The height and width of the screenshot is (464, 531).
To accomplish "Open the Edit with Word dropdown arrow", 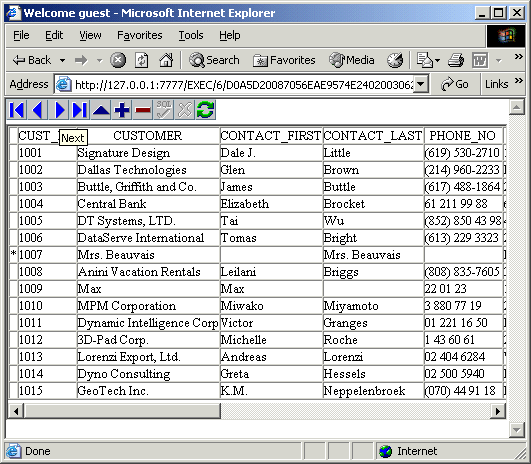I will pyautogui.click(x=498, y=61).
